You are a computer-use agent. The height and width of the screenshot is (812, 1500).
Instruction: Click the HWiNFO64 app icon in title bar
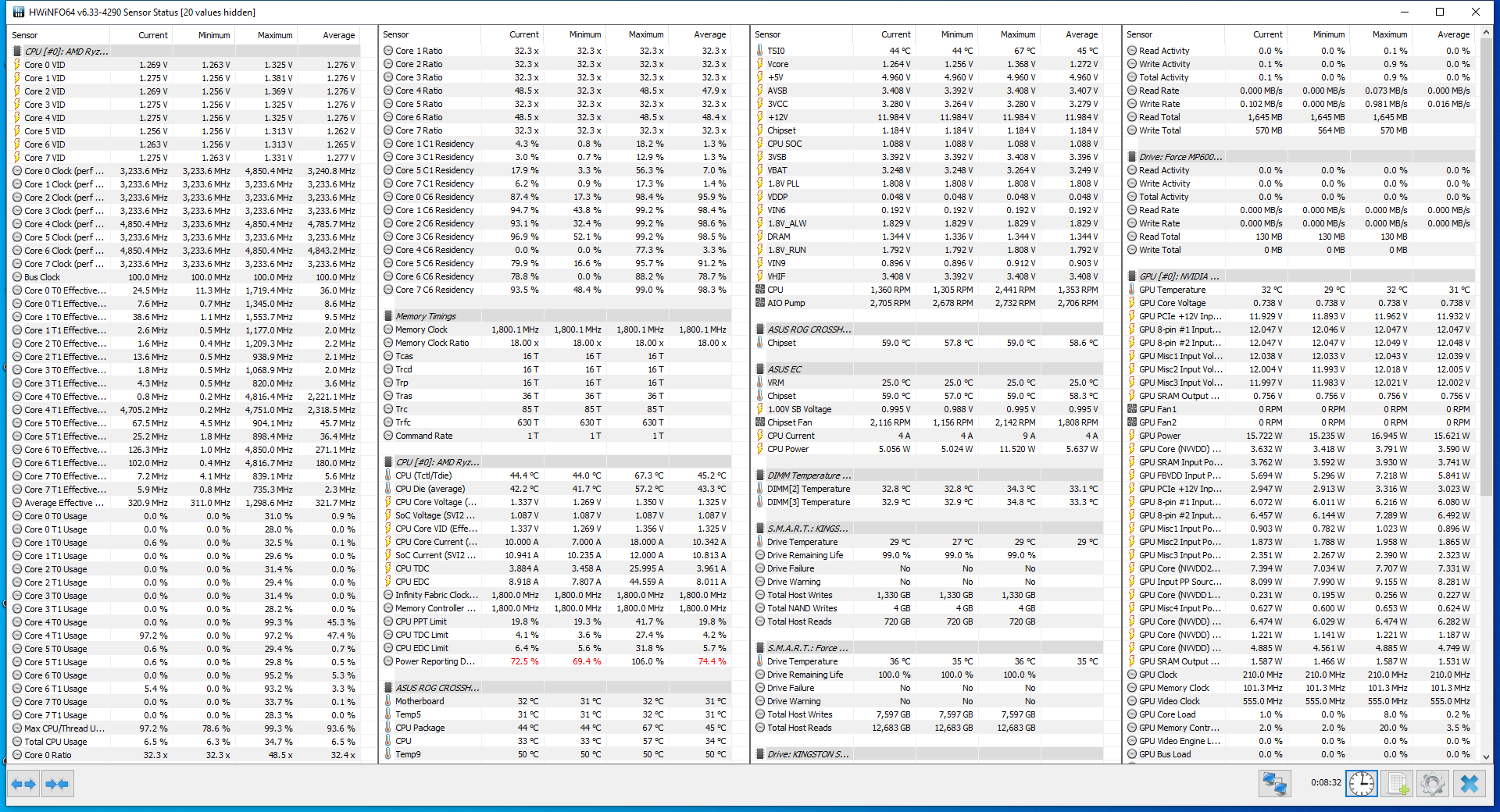[18, 12]
